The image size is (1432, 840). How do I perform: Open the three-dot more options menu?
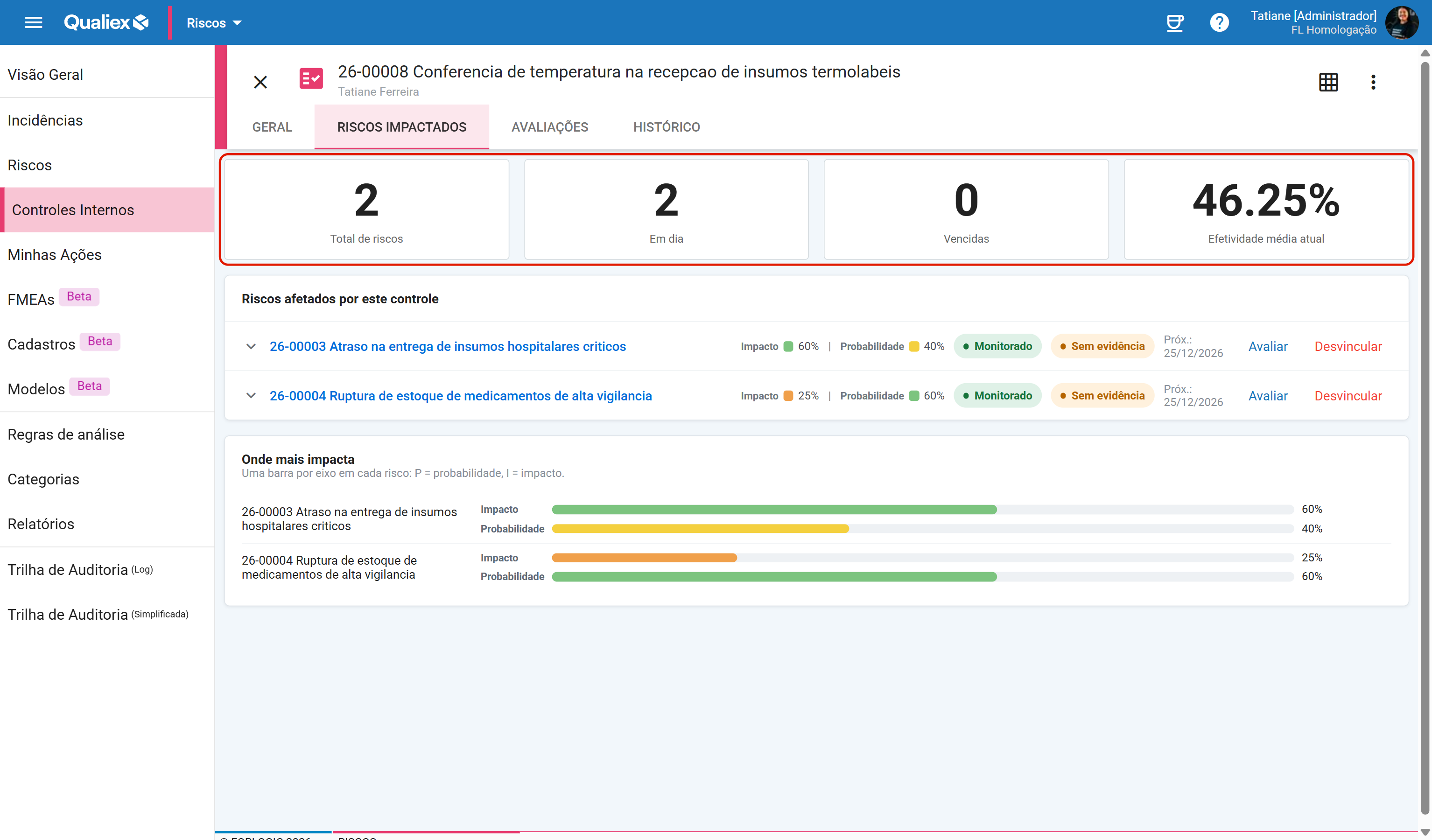coord(1373,82)
